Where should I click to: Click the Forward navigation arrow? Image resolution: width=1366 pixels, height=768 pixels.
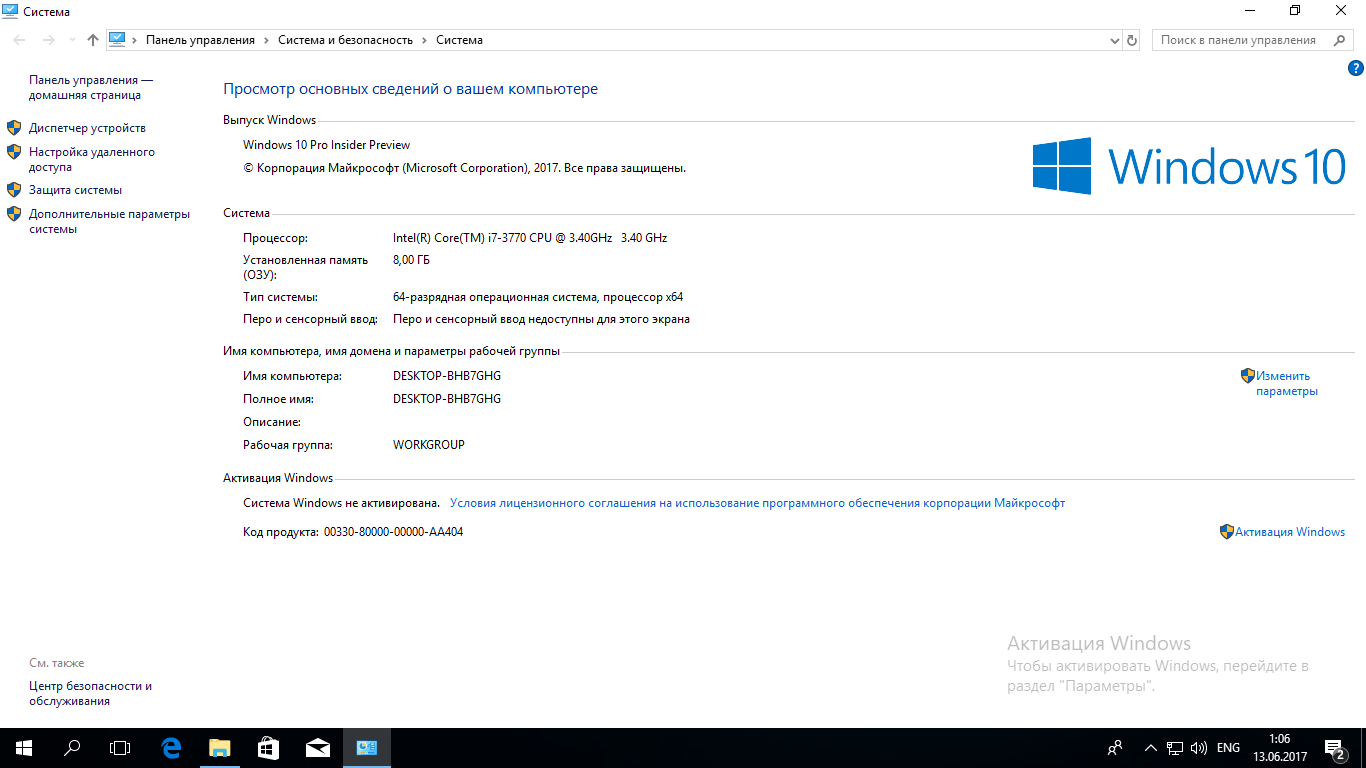48,40
